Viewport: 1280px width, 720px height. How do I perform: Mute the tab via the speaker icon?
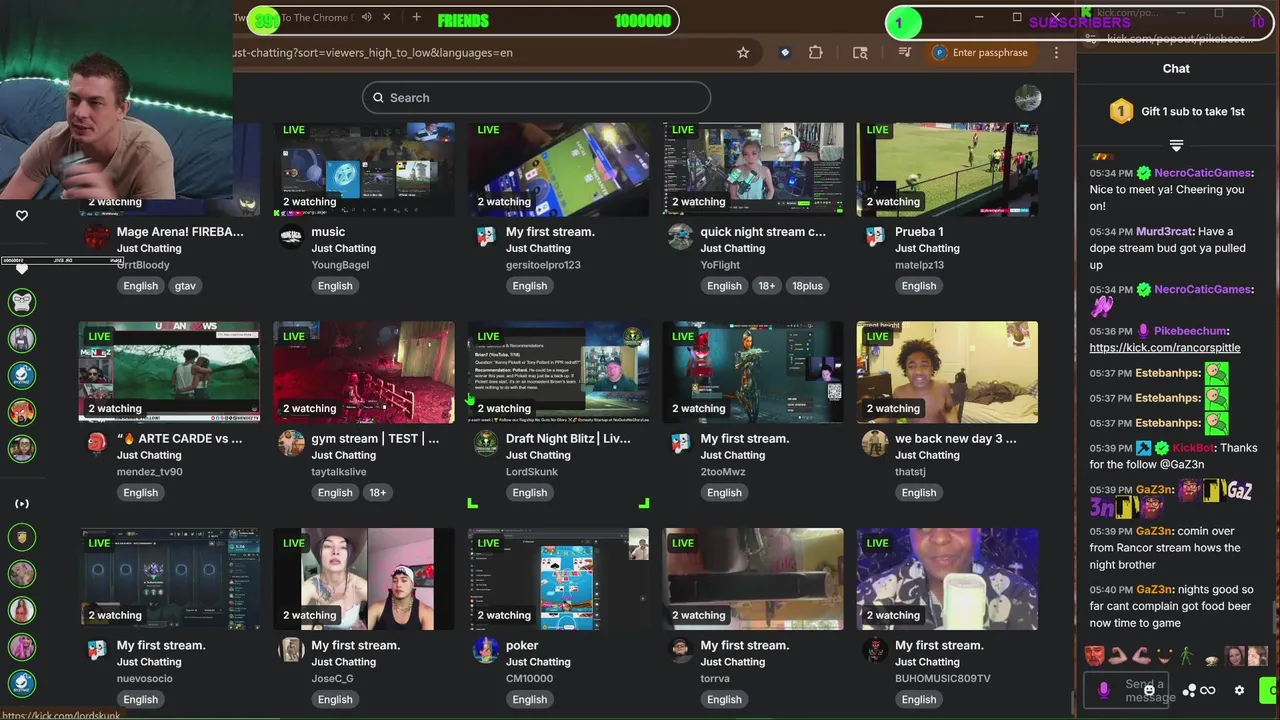[x=367, y=17]
